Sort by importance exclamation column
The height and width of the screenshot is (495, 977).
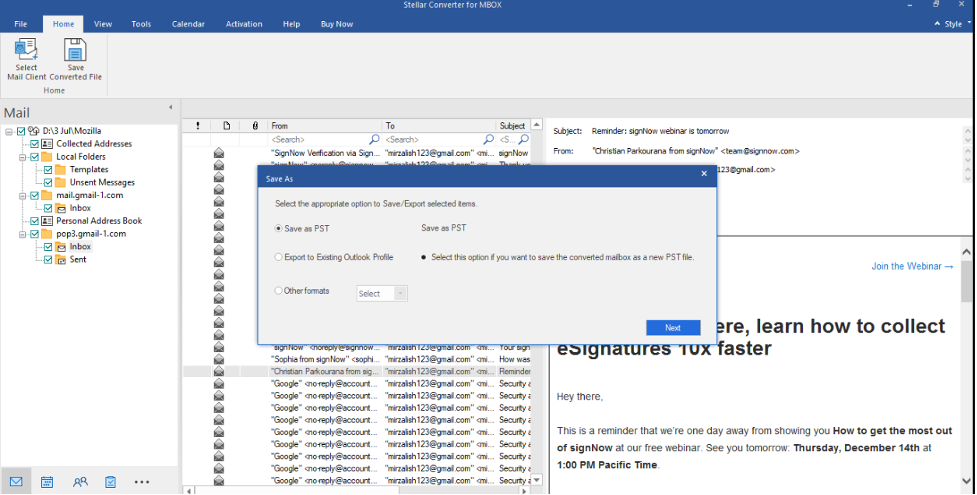198,126
